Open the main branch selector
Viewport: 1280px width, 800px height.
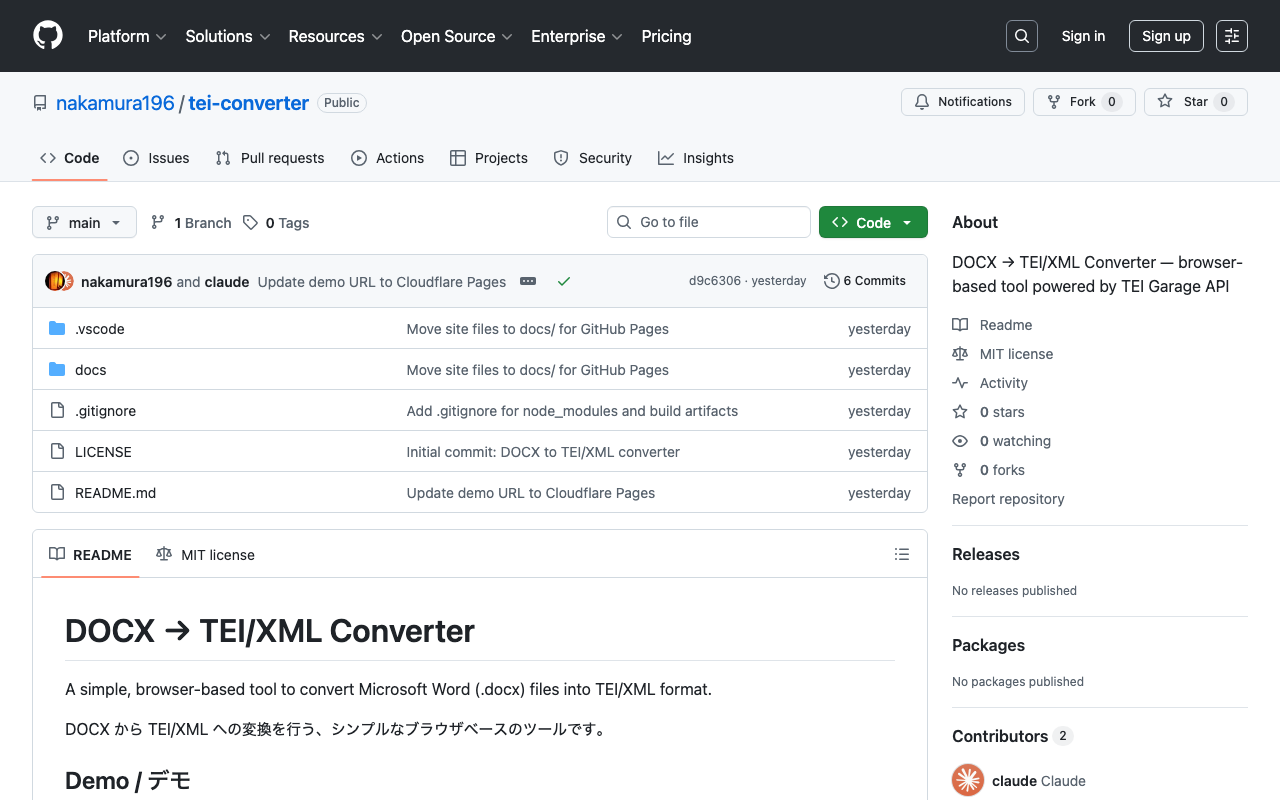pos(84,222)
